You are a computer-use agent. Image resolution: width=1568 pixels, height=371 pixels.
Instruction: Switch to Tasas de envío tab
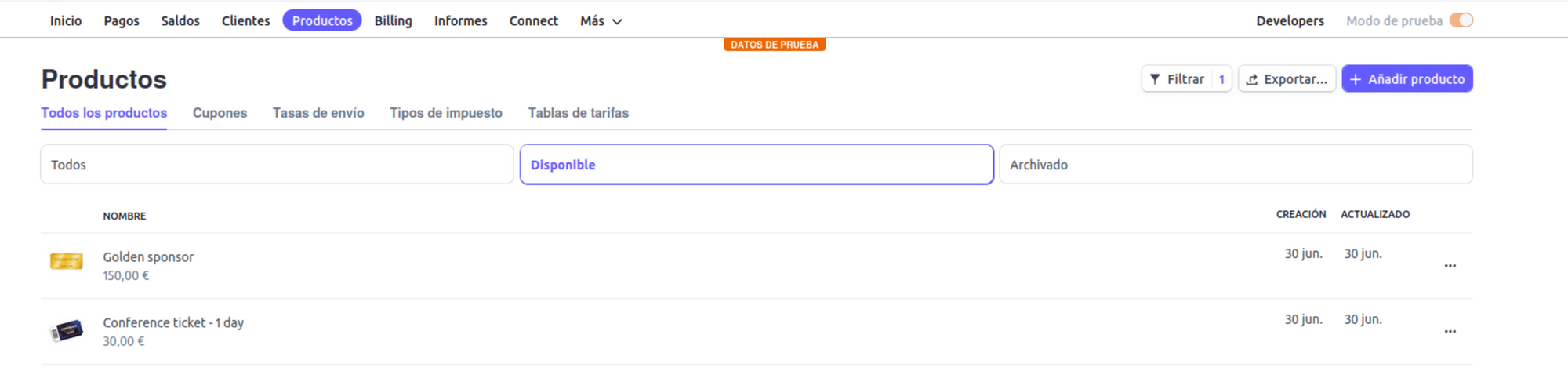click(318, 113)
